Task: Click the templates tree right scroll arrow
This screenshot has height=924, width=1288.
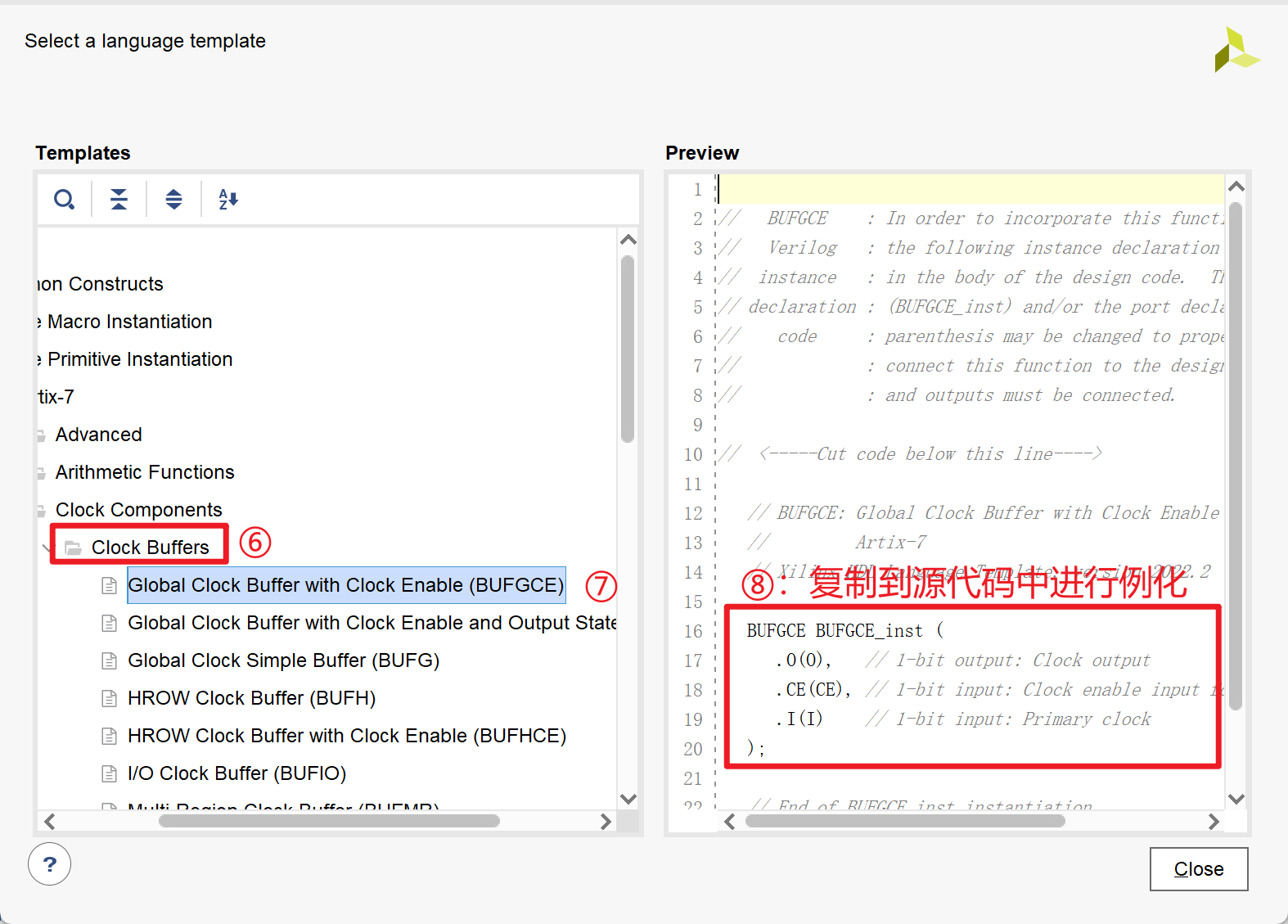Action: pyautogui.click(x=606, y=822)
